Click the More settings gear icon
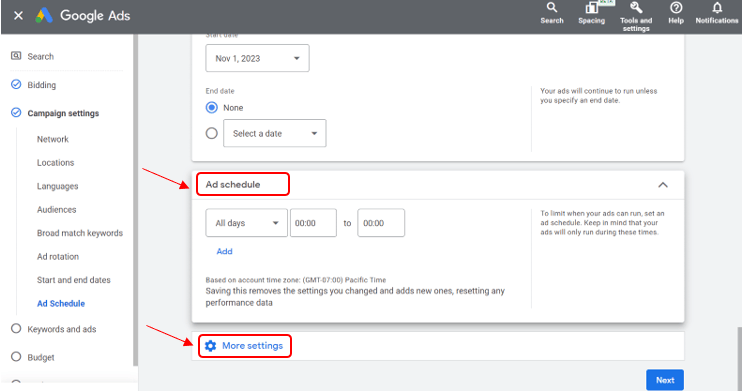Viewport: 743px width, 391px height. [x=210, y=346]
